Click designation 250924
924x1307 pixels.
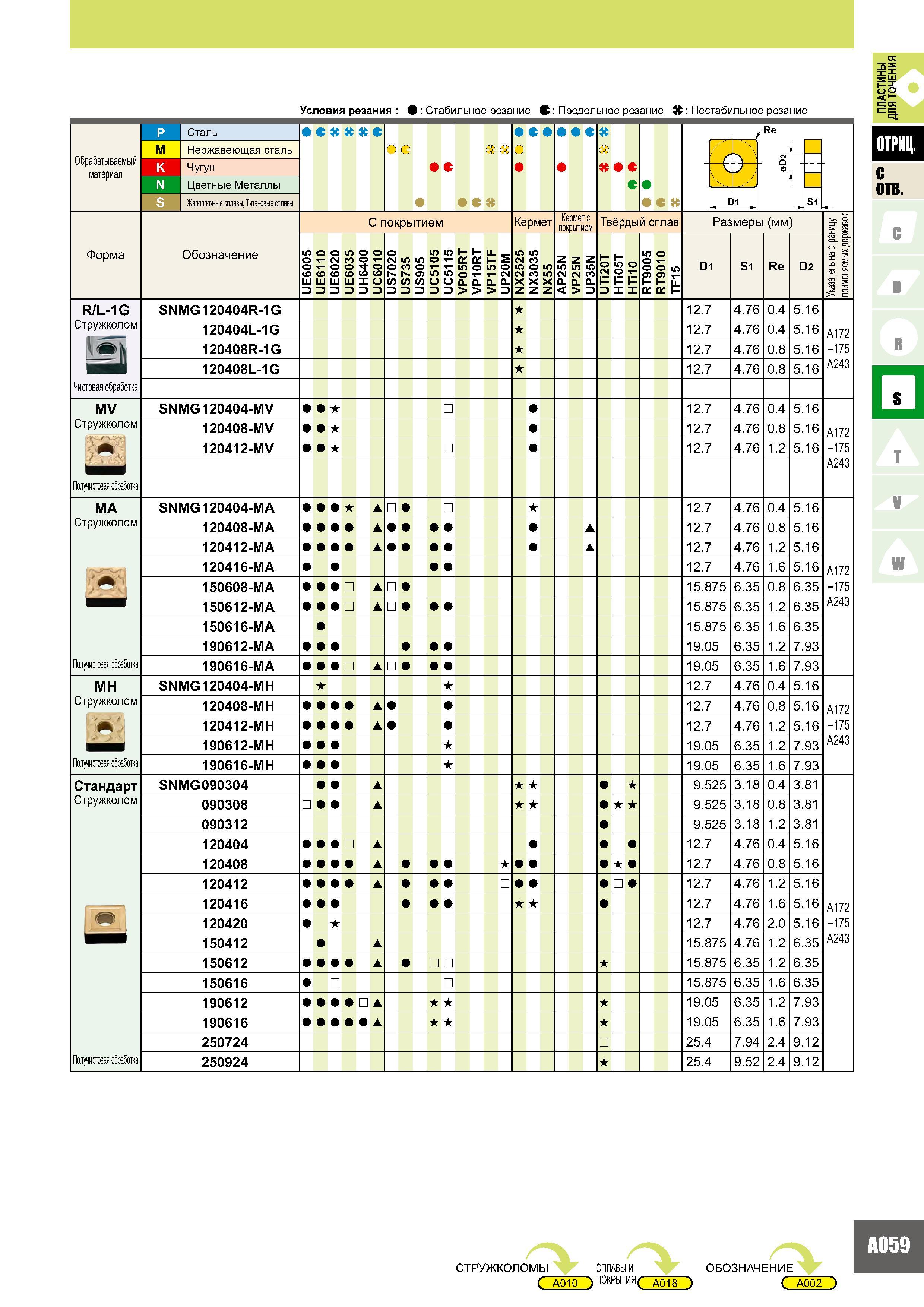click(x=225, y=1062)
